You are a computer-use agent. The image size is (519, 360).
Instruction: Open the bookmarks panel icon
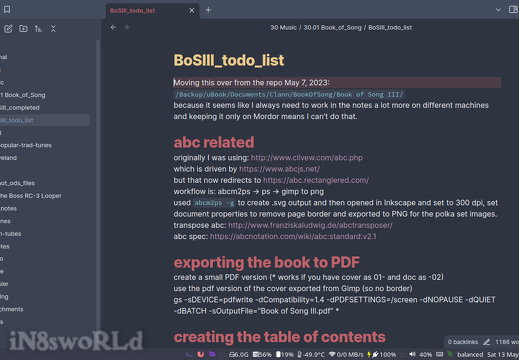7,10
